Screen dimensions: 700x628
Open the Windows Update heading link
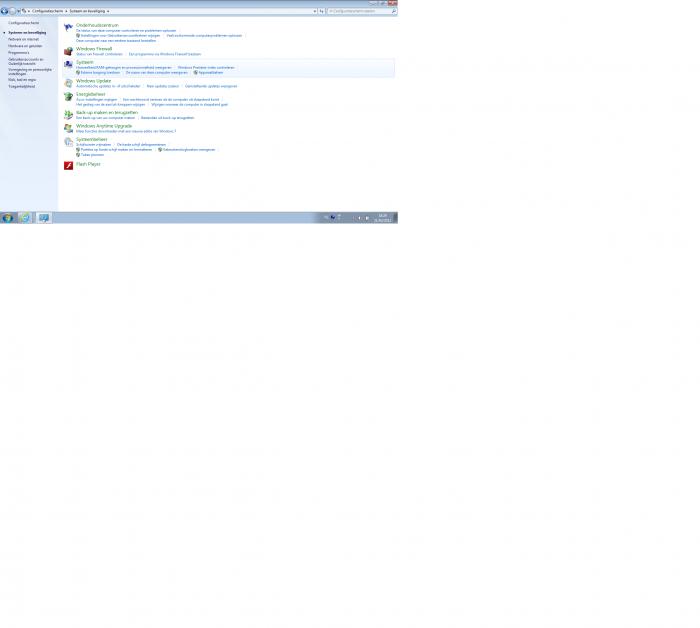click(x=93, y=81)
